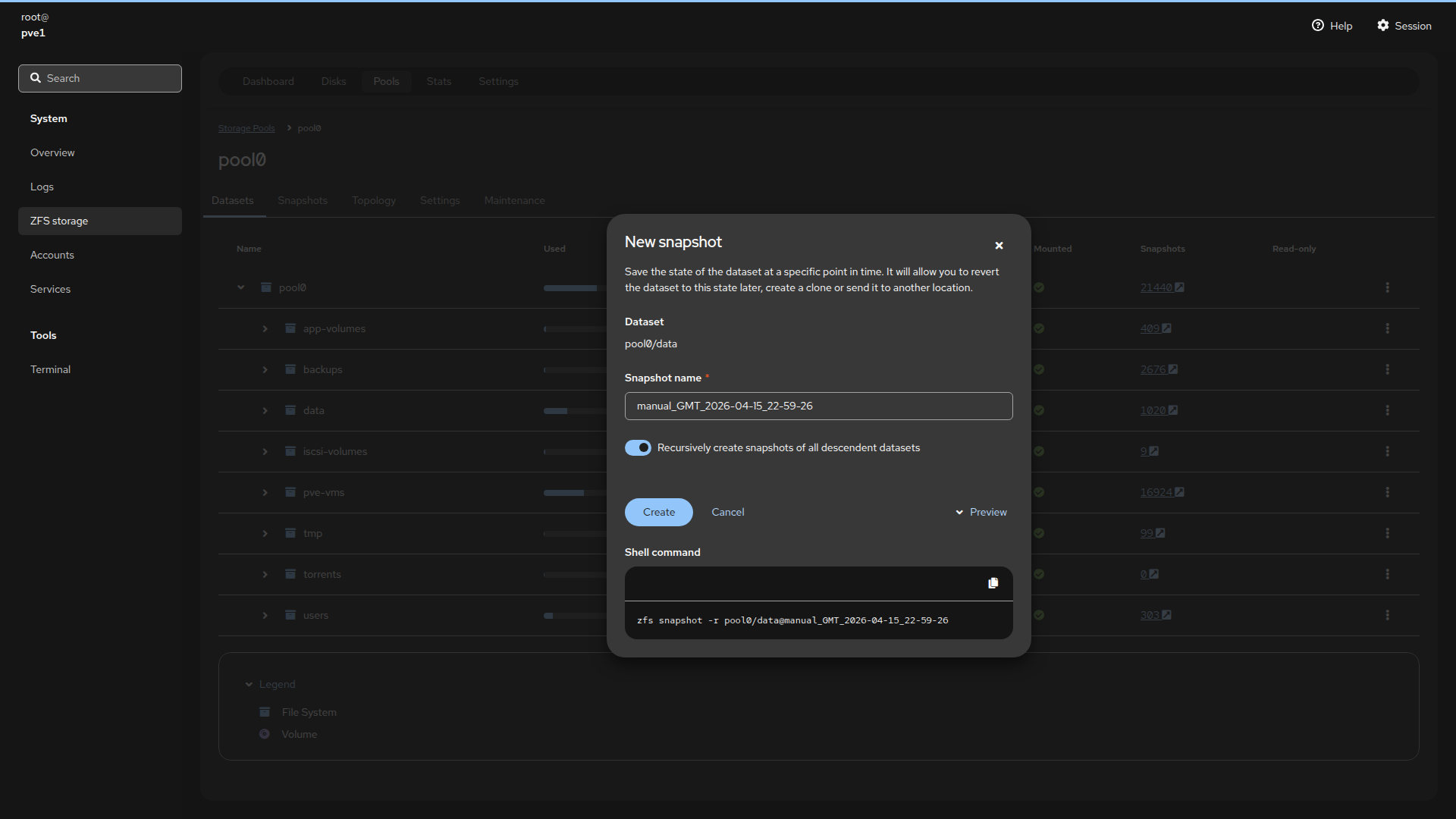Viewport: 1456px width, 819px height.
Task: Click the Create snapshot button
Action: click(x=658, y=513)
